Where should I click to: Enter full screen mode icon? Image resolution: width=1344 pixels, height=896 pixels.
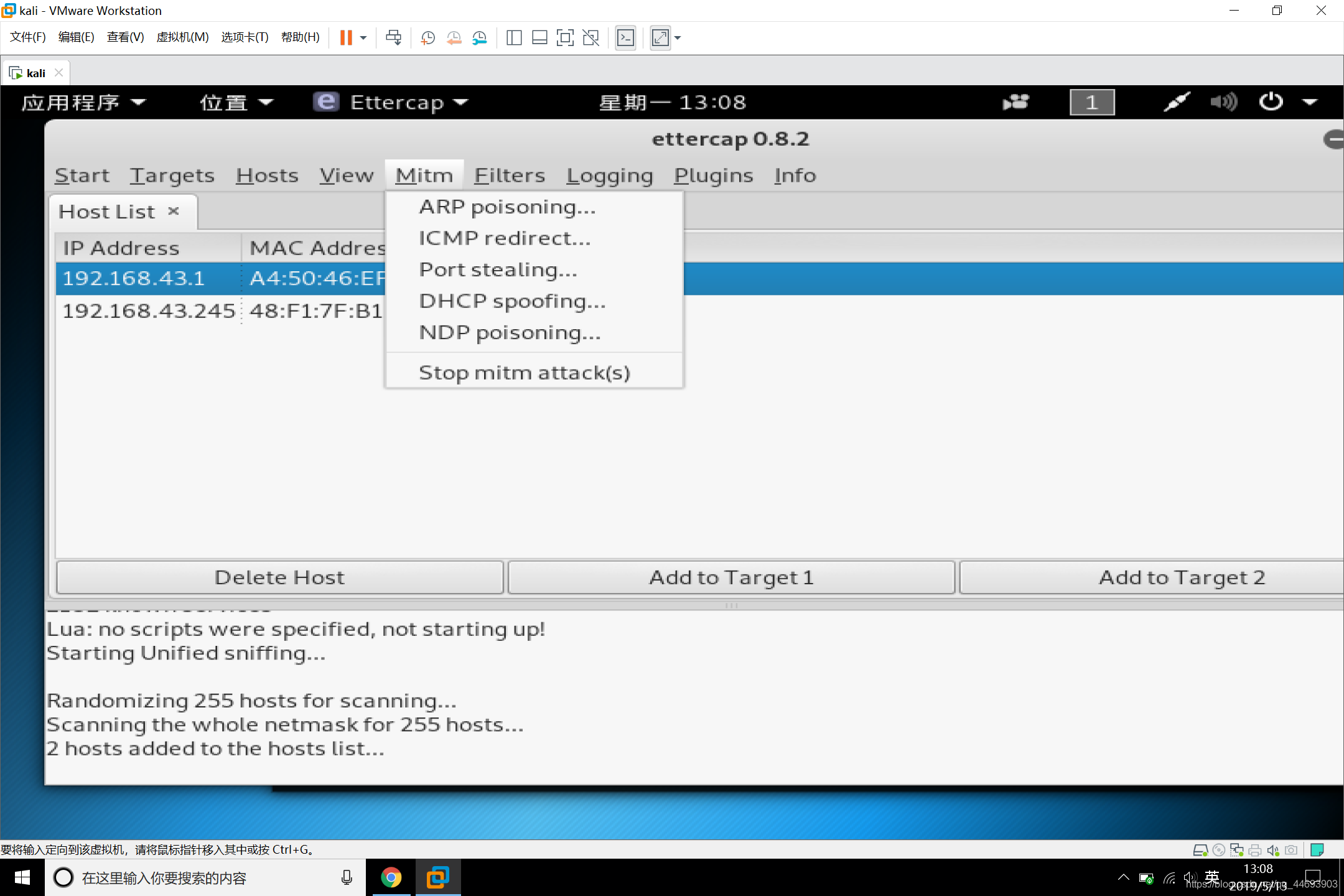tap(565, 37)
